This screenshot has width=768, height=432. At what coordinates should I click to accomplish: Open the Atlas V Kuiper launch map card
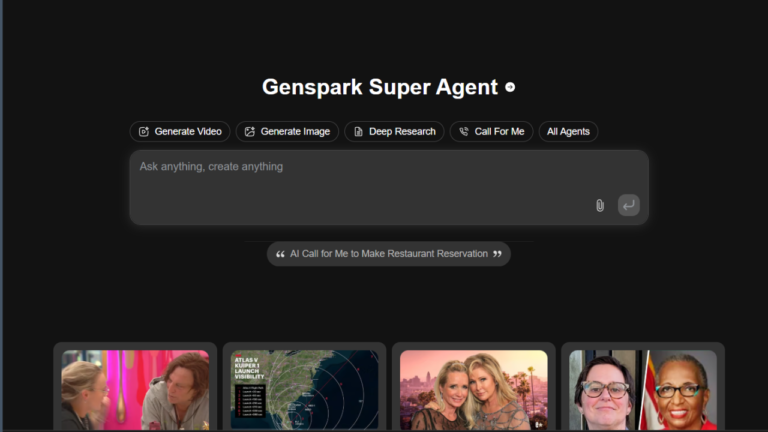click(304, 390)
